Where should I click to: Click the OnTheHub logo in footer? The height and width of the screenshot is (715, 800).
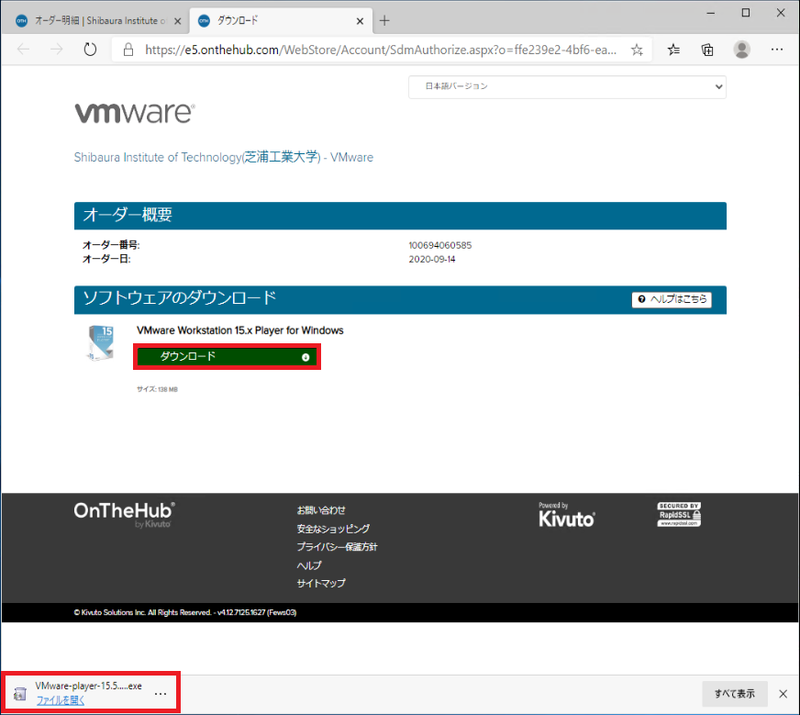point(124,514)
